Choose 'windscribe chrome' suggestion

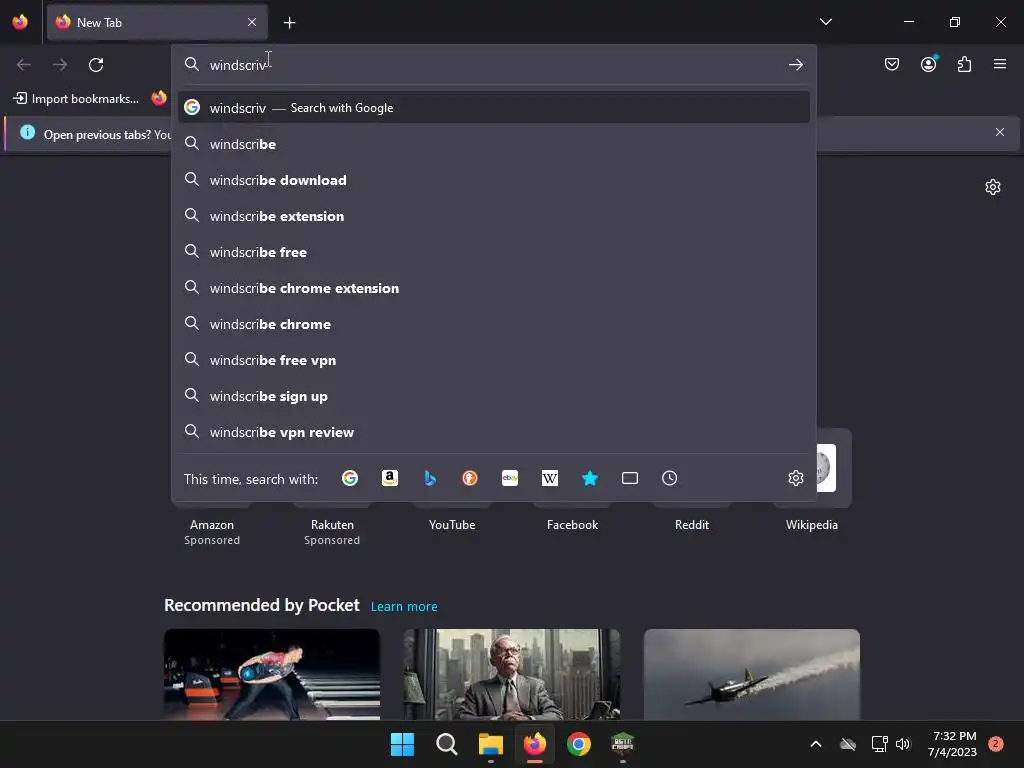(x=494, y=324)
